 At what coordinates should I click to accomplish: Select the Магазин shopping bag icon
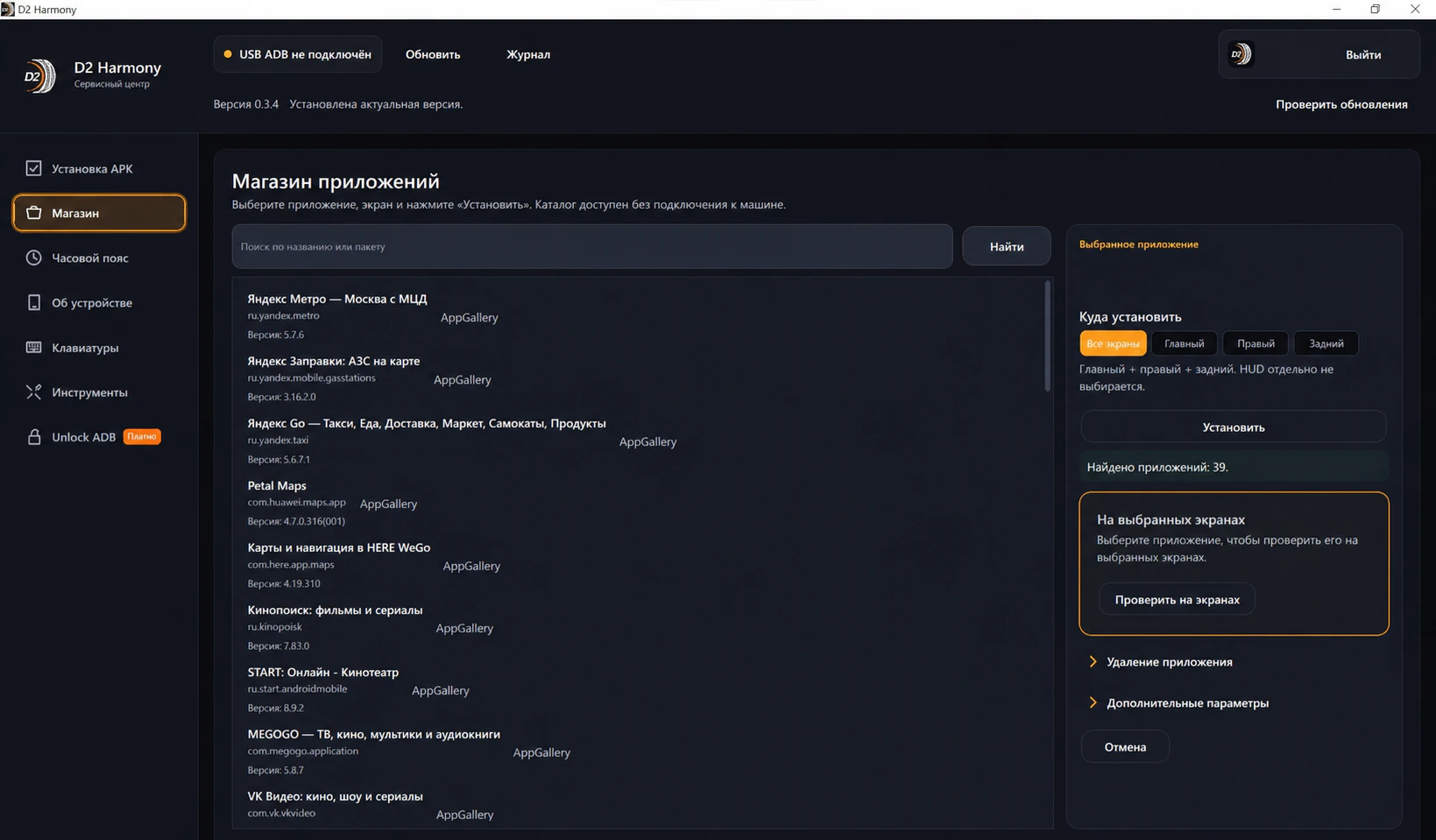coord(33,213)
